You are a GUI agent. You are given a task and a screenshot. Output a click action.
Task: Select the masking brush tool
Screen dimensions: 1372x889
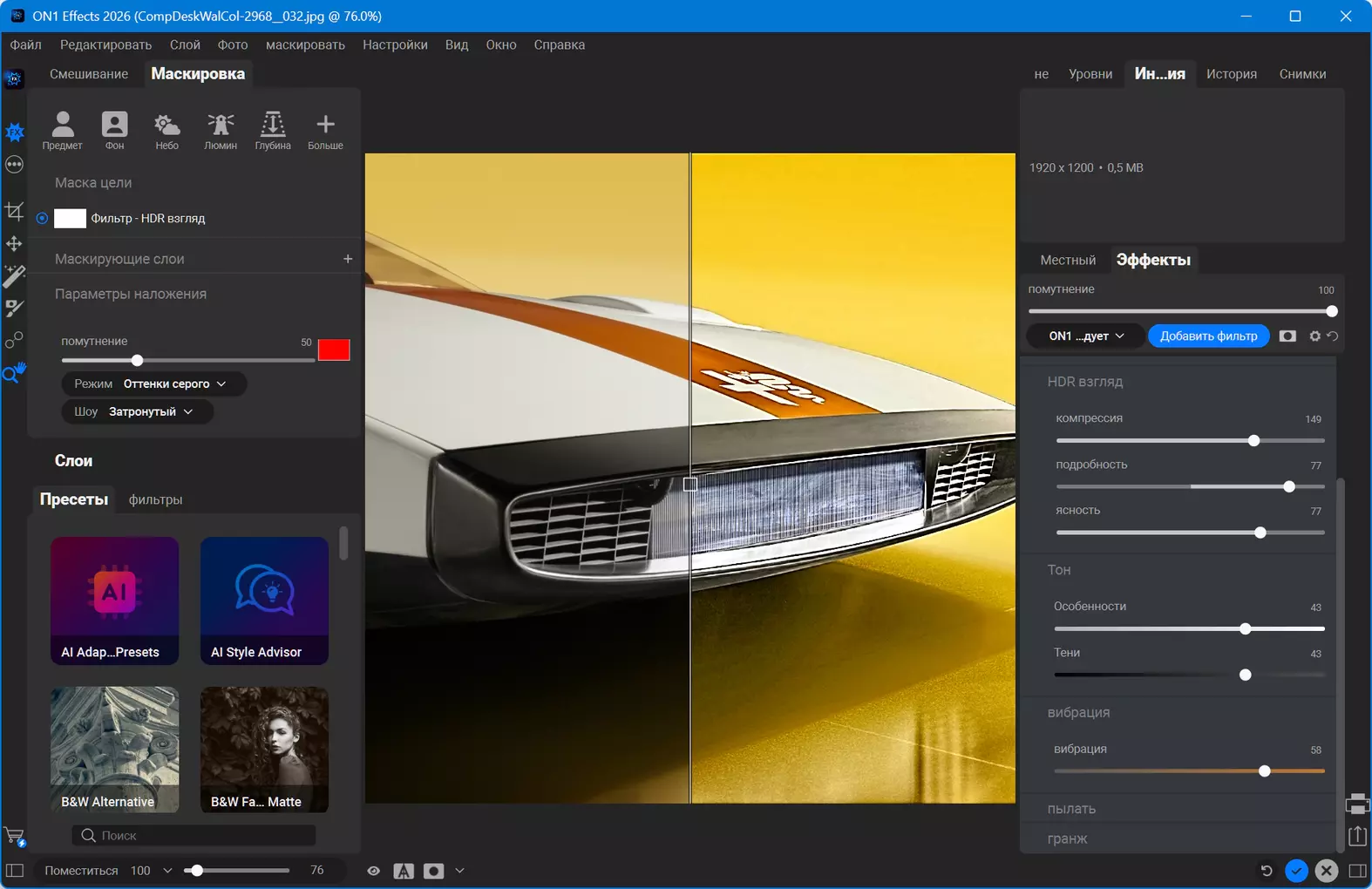(14, 308)
